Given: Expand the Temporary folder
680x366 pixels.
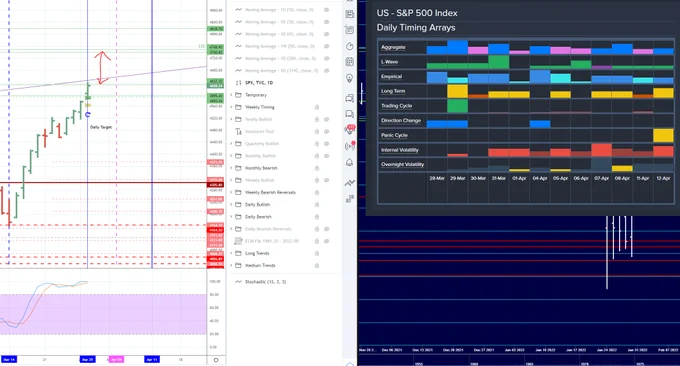Looking at the screenshot, I should 231,95.
